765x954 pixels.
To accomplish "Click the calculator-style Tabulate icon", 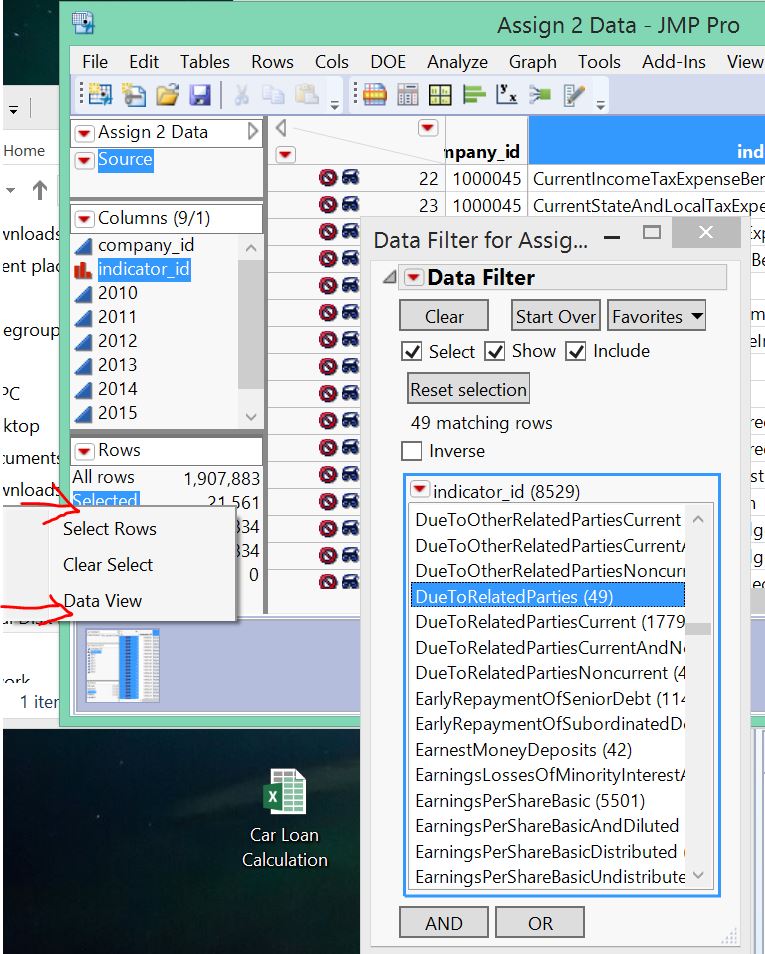I will point(408,95).
